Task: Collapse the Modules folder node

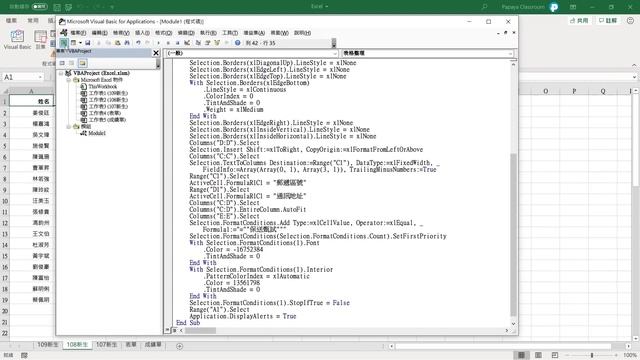Action: 69,127
